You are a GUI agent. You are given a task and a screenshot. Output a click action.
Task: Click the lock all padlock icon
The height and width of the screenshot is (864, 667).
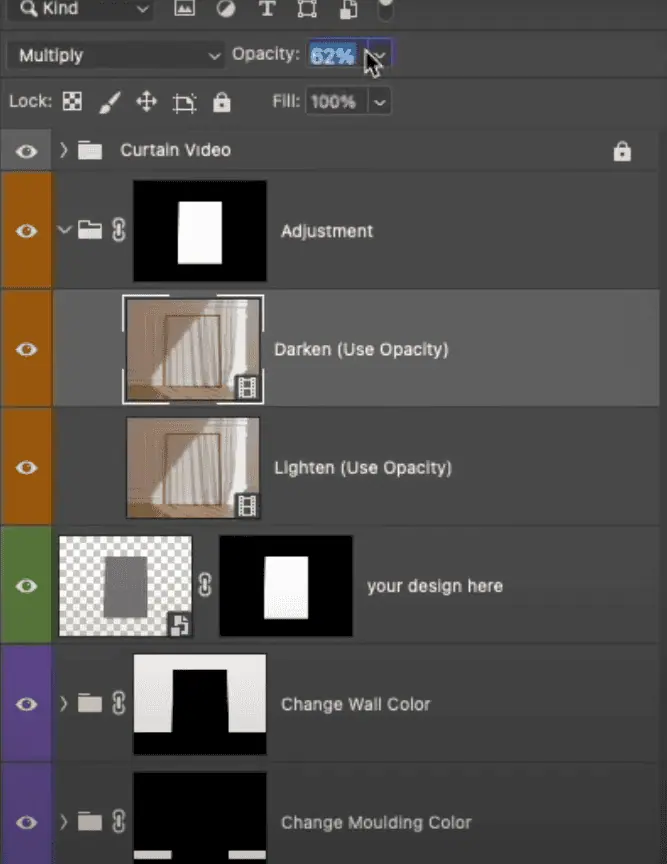pyautogui.click(x=221, y=102)
